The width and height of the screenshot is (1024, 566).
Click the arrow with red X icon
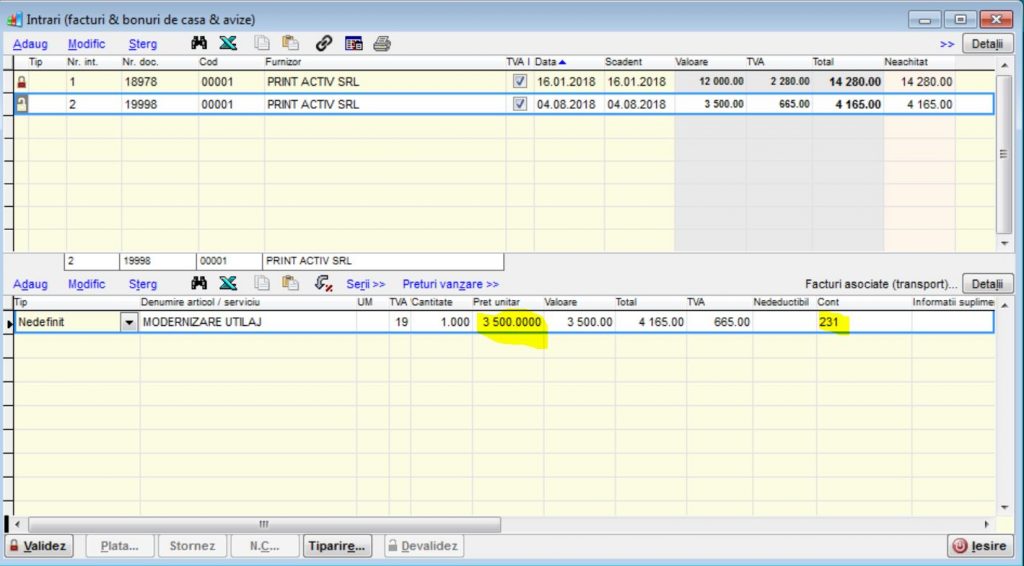323,284
